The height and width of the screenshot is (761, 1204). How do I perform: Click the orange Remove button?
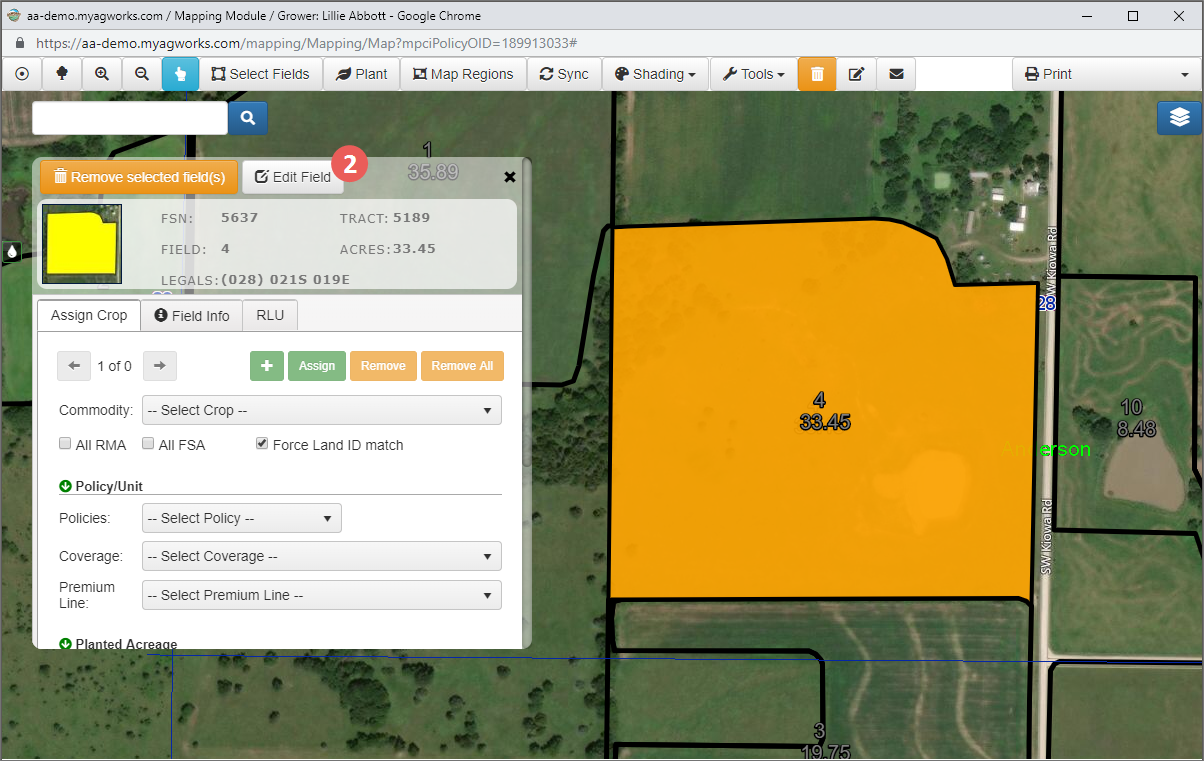(383, 366)
